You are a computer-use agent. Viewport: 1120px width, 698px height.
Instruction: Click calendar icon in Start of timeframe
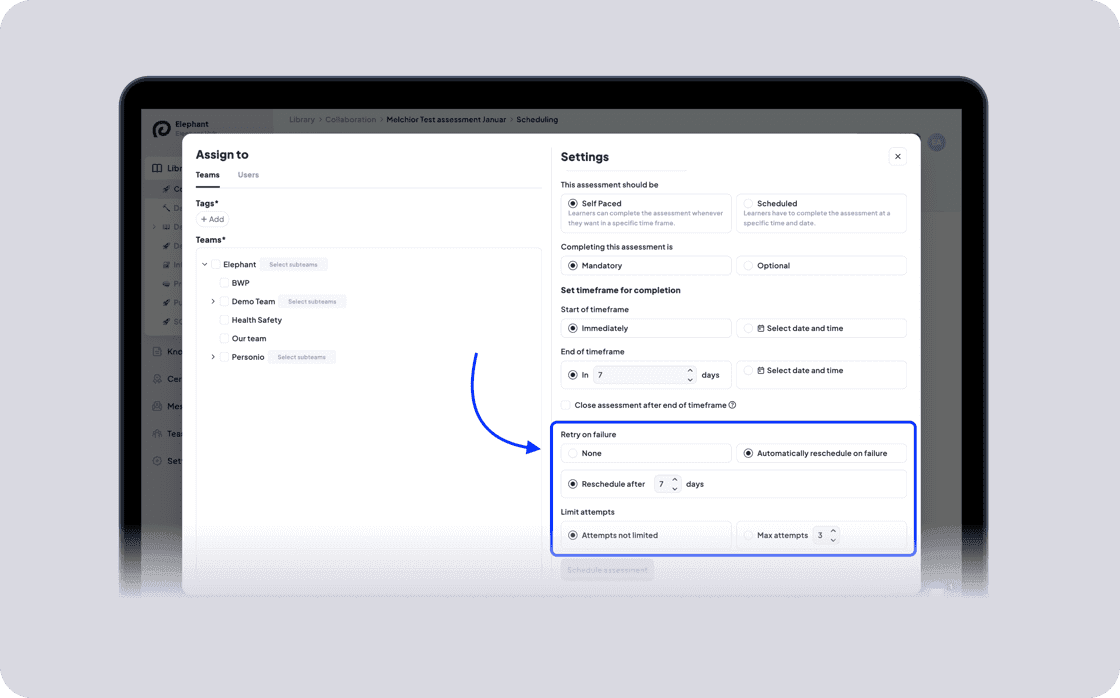(x=761, y=329)
